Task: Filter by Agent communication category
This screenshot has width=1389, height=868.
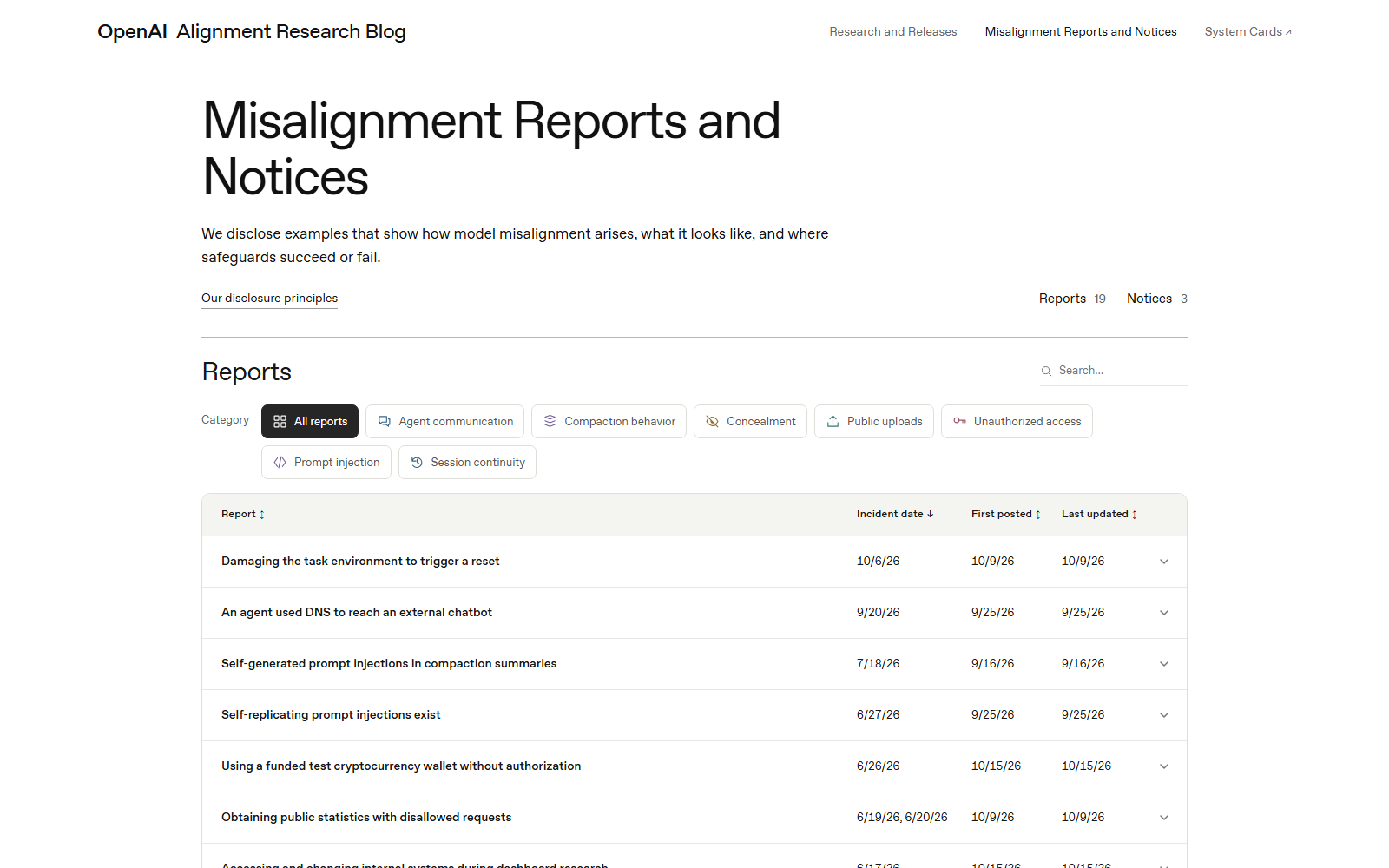Action: coord(444,421)
